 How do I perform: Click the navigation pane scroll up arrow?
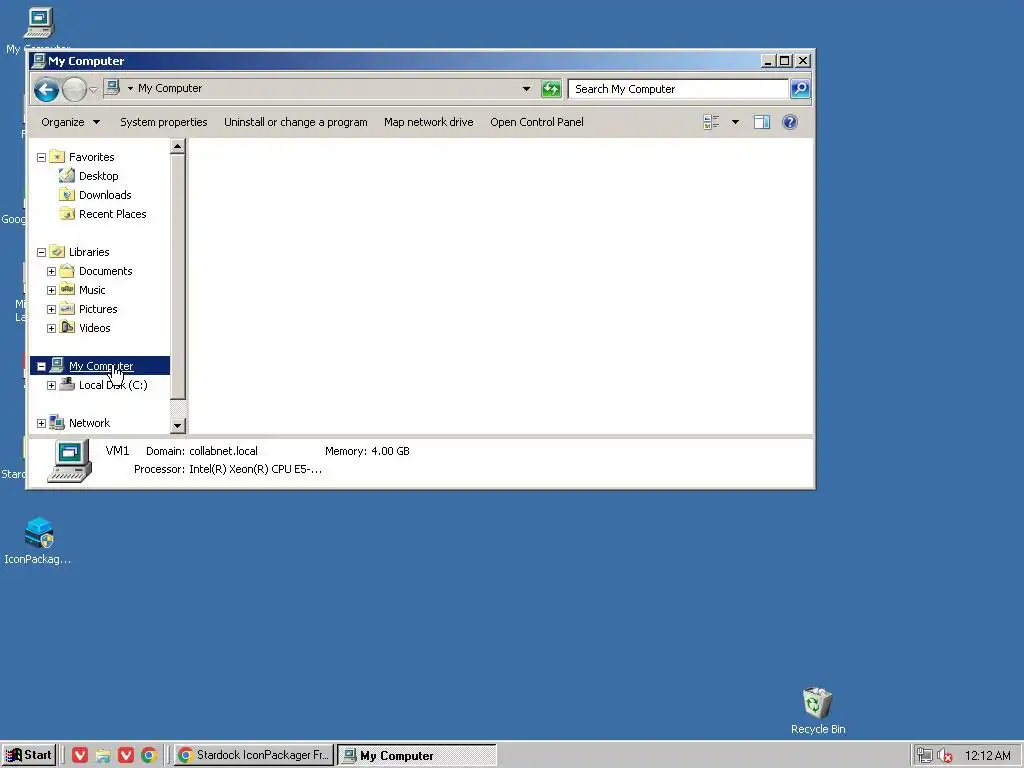(x=178, y=146)
